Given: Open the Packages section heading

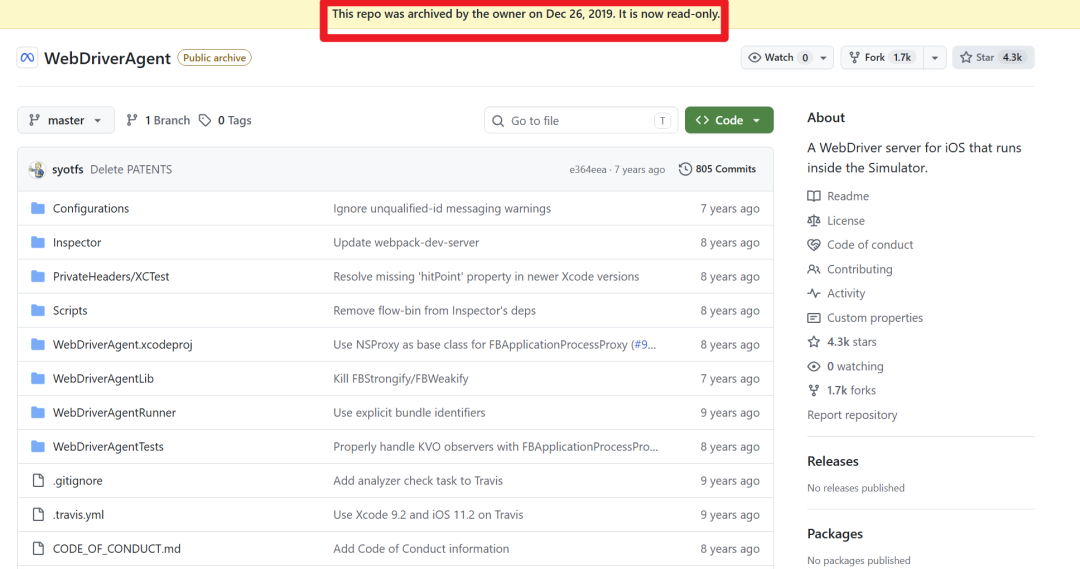Looking at the screenshot, I should tap(835, 534).
